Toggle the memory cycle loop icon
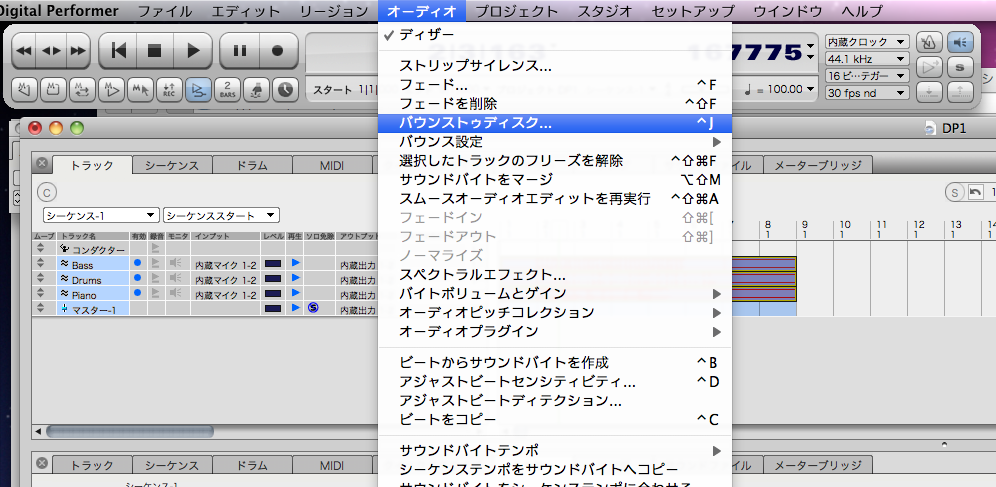 coord(83,90)
